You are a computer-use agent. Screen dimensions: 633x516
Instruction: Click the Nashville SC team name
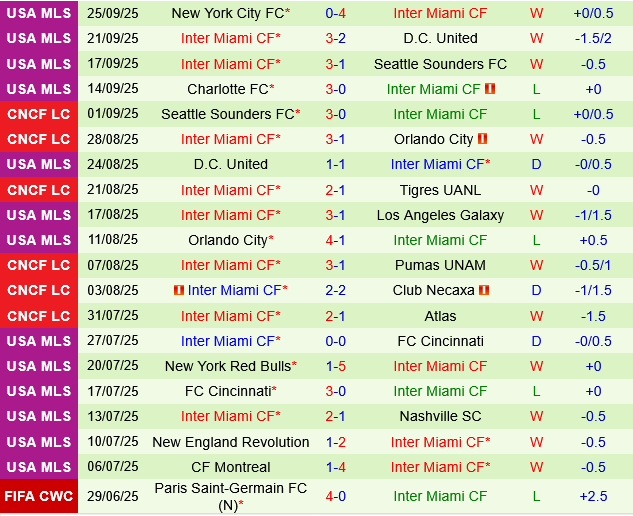tap(440, 416)
